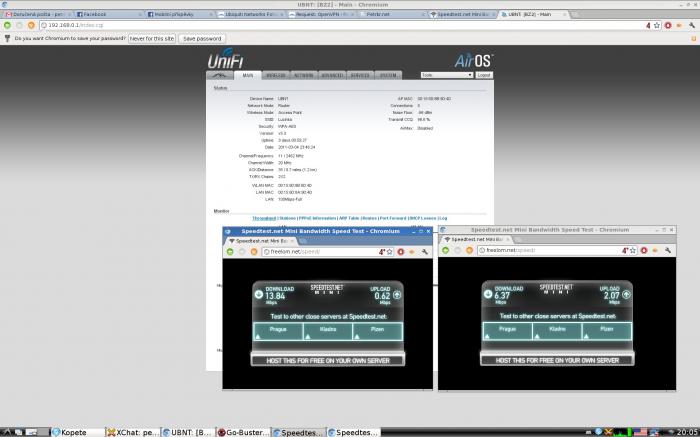The image size is (700, 437).
Task: Click the Prague server button in right Speedtest window
Action: [x=508, y=331]
